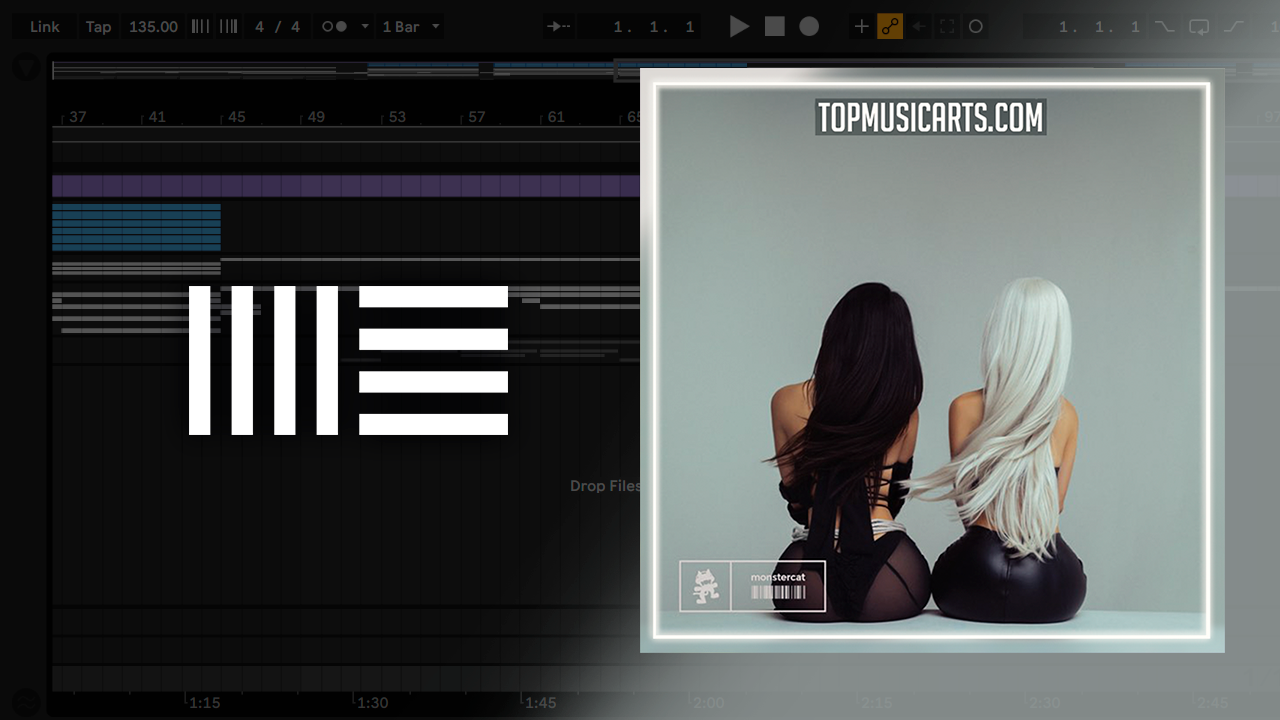The width and height of the screenshot is (1280, 720).
Task: Click the Re-enable Automation back arrow
Action: tap(919, 27)
